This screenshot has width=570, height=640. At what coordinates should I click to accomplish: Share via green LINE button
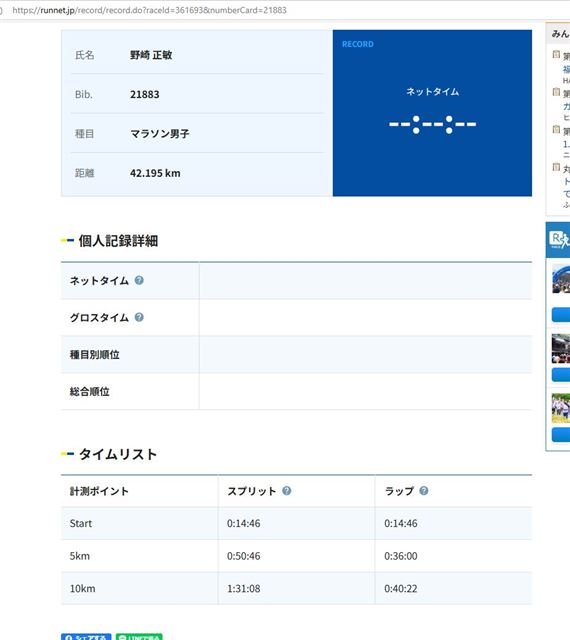click(x=139, y=637)
